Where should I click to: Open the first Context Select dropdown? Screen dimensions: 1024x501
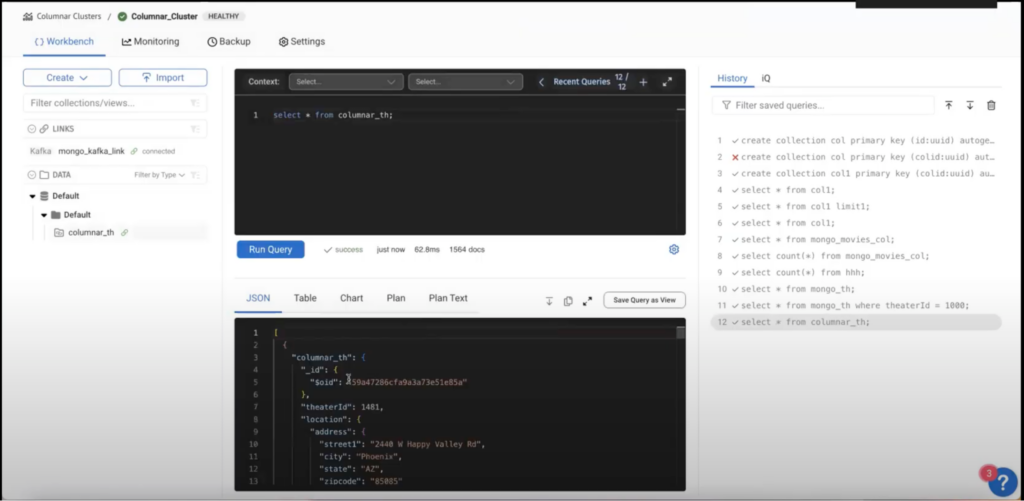click(345, 82)
